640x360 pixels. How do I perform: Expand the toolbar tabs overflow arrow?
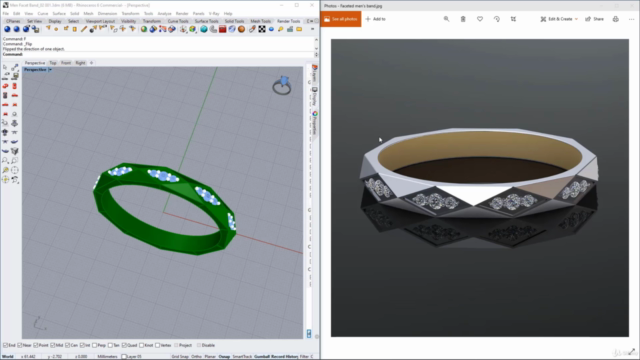pos(311,21)
